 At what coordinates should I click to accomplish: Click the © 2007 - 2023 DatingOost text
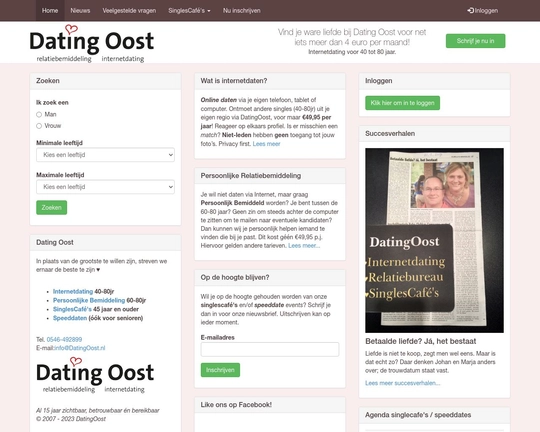71,419
